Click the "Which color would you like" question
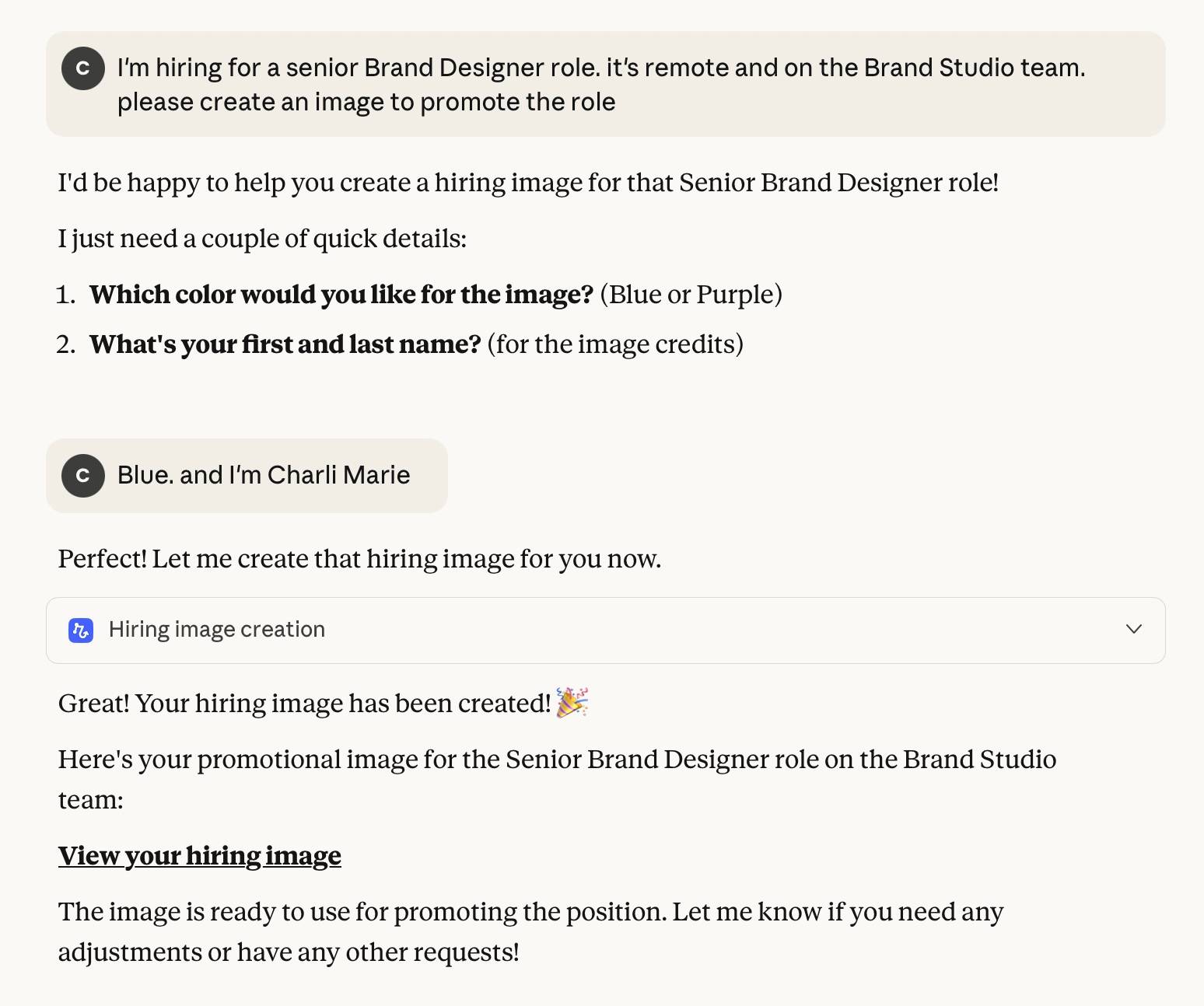 pyautogui.click(x=341, y=295)
